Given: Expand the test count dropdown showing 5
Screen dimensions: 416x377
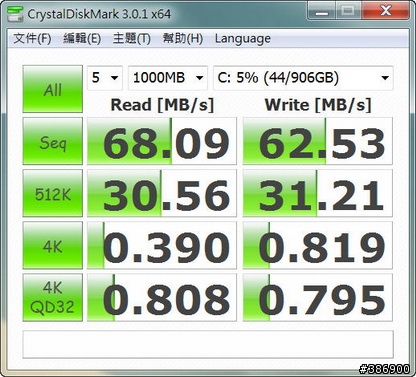Looking at the screenshot, I should point(105,78).
